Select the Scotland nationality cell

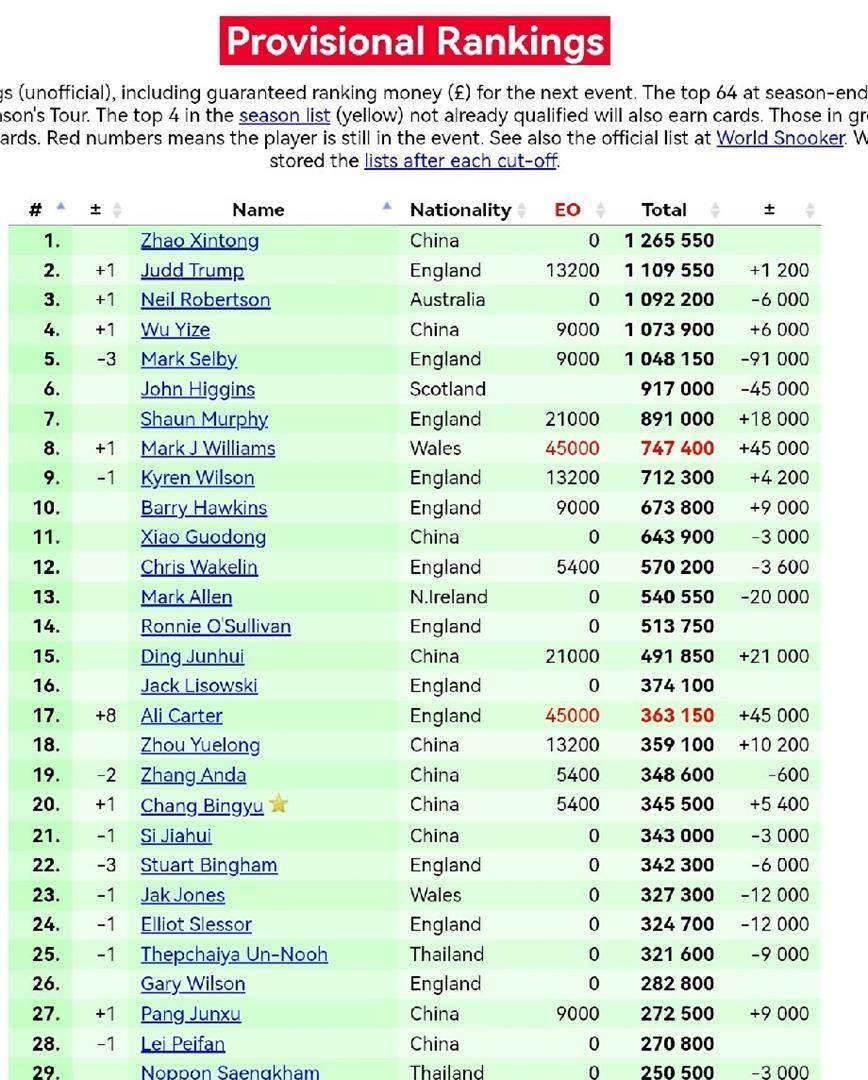pos(448,388)
